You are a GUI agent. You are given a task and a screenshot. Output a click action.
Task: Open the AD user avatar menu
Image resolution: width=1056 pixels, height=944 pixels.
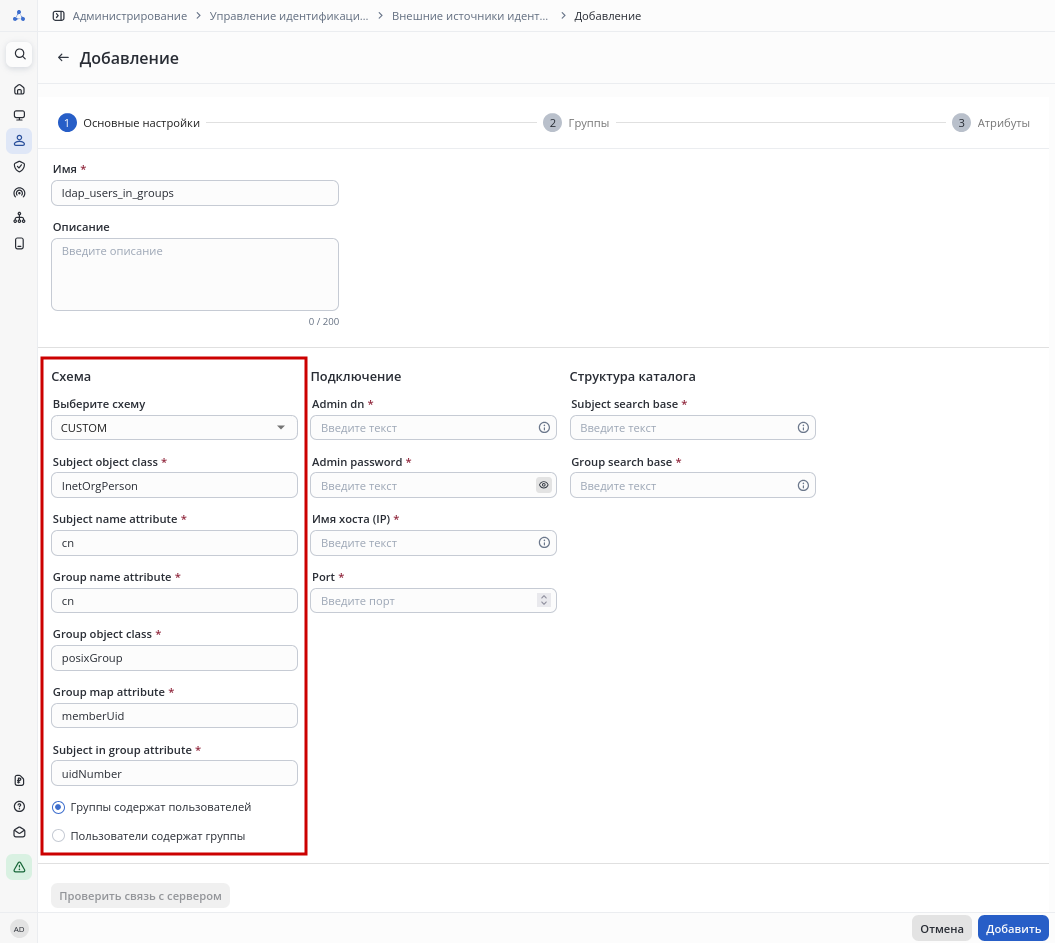(19, 928)
